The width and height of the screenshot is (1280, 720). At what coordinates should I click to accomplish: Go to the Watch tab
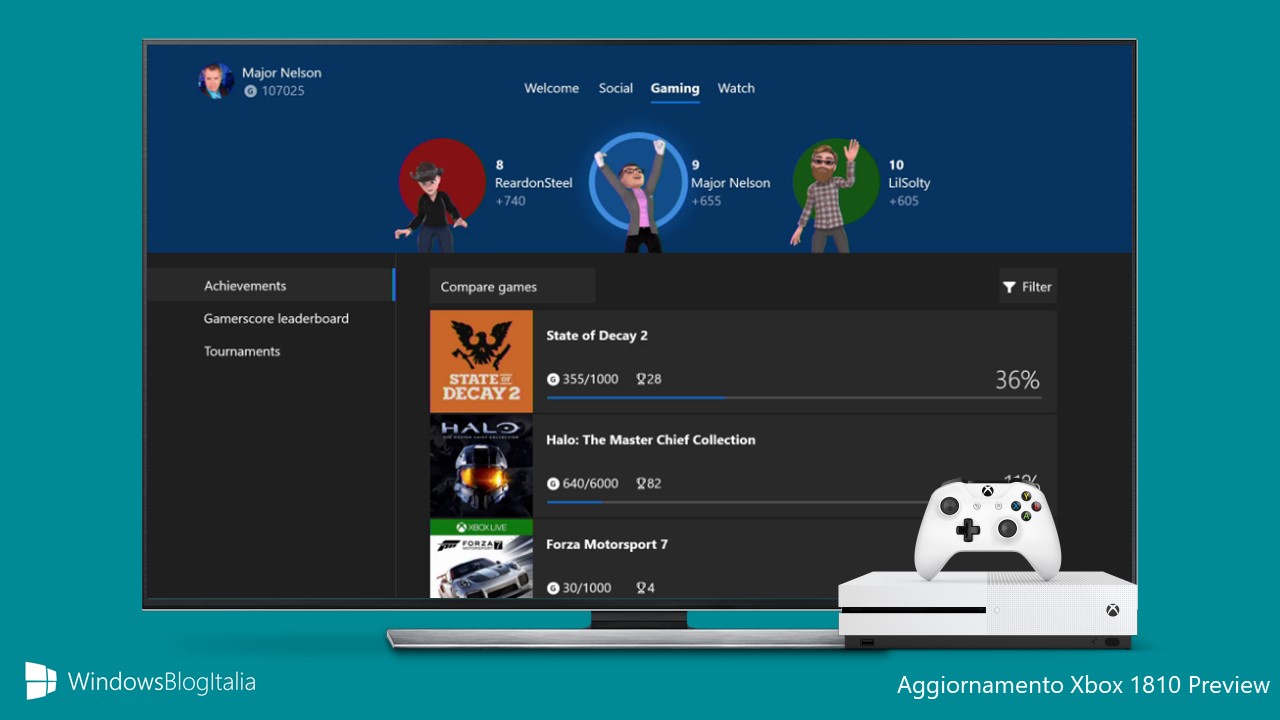(x=736, y=88)
